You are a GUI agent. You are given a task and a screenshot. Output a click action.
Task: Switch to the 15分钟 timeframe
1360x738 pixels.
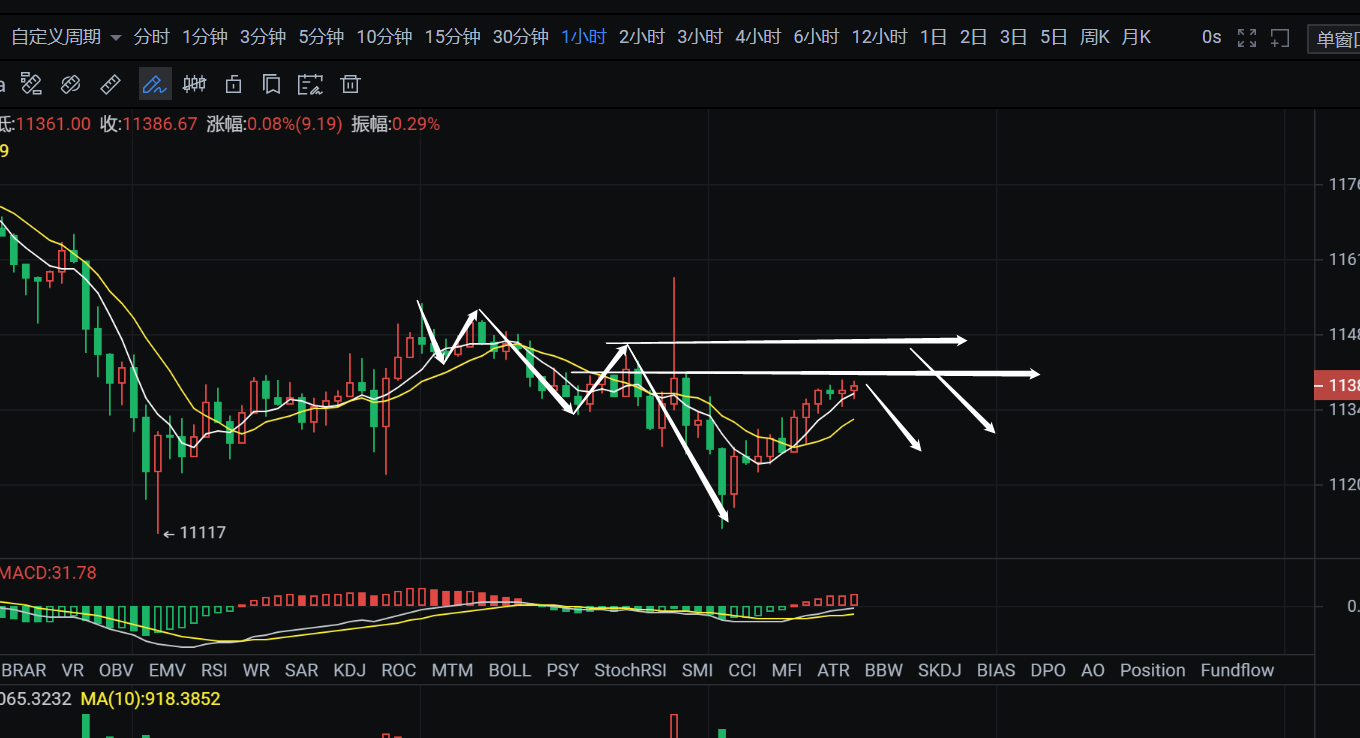(452, 37)
